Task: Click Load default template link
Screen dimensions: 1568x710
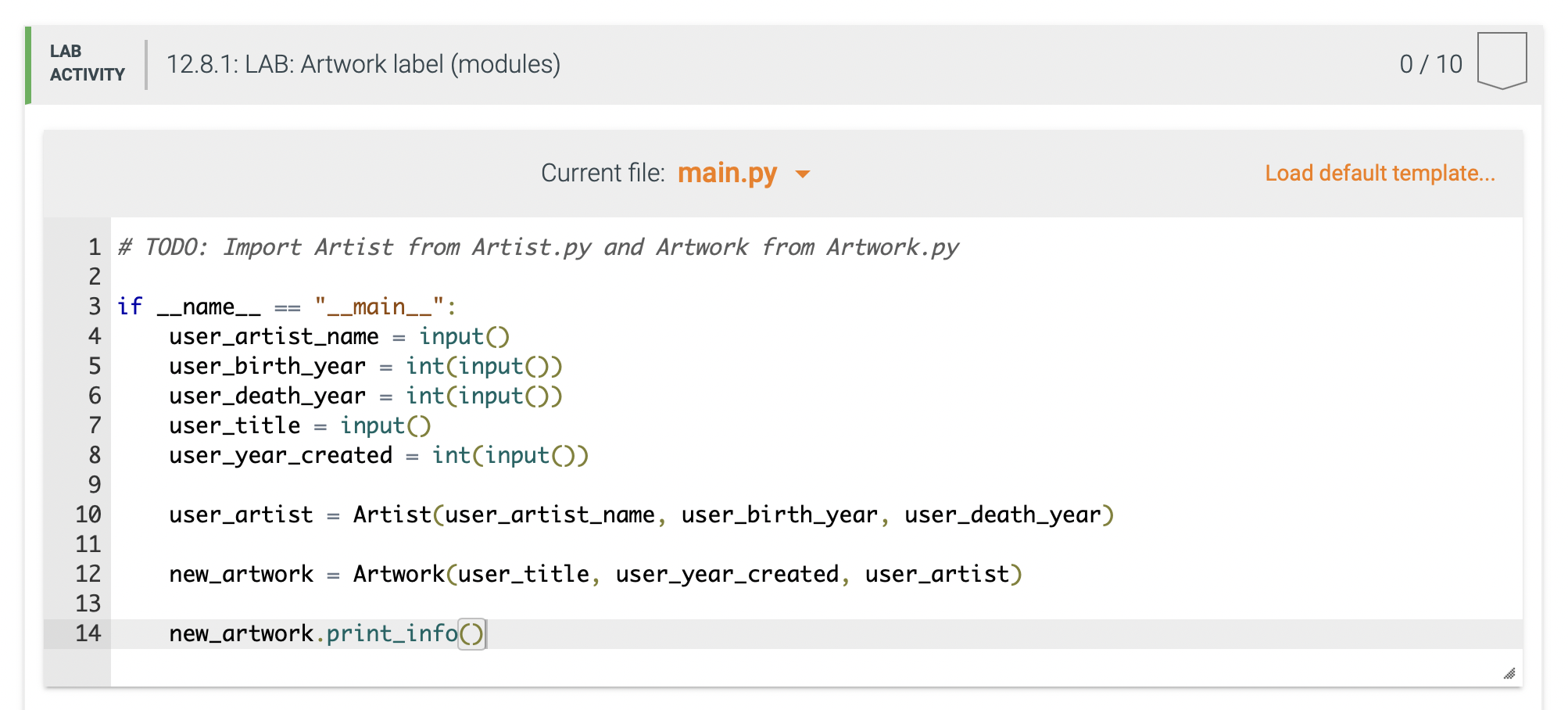Action: coord(1380,173)
